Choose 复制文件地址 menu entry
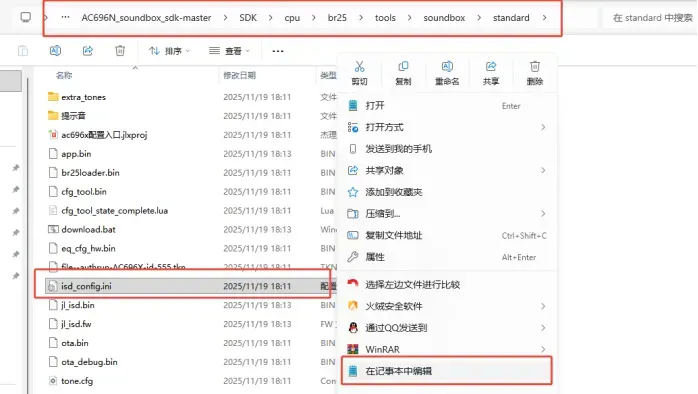This screenshot has width=698, height=394. [x=446, y=236]
